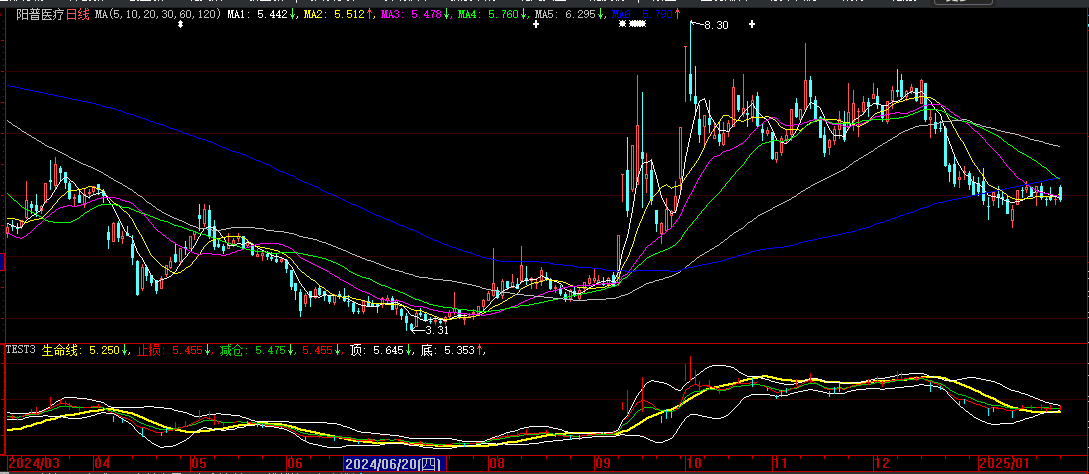The image size is (1089, 474).
Task: Open MA(5,10,20,30,60,120) indicator parameters
Action: pos(158,14)
